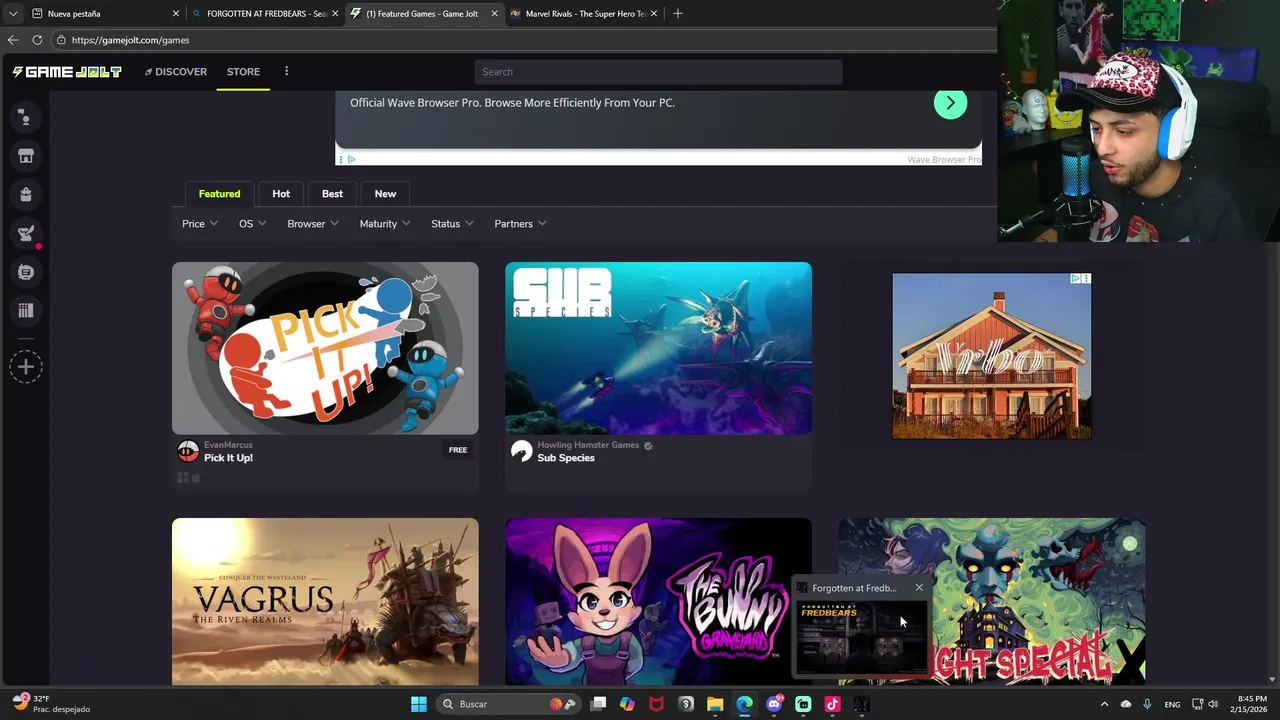Open a new browser tab with plus

pos(677,14)
